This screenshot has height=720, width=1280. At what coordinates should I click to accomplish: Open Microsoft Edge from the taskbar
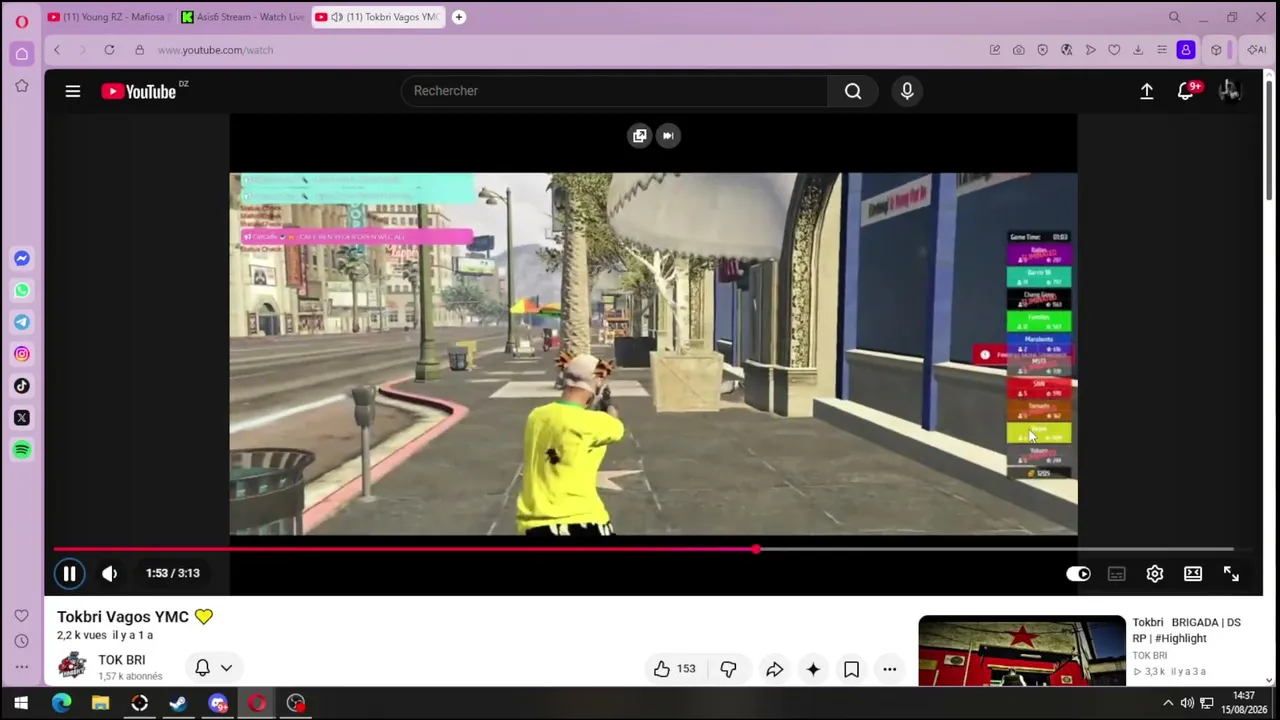[62, 703]
